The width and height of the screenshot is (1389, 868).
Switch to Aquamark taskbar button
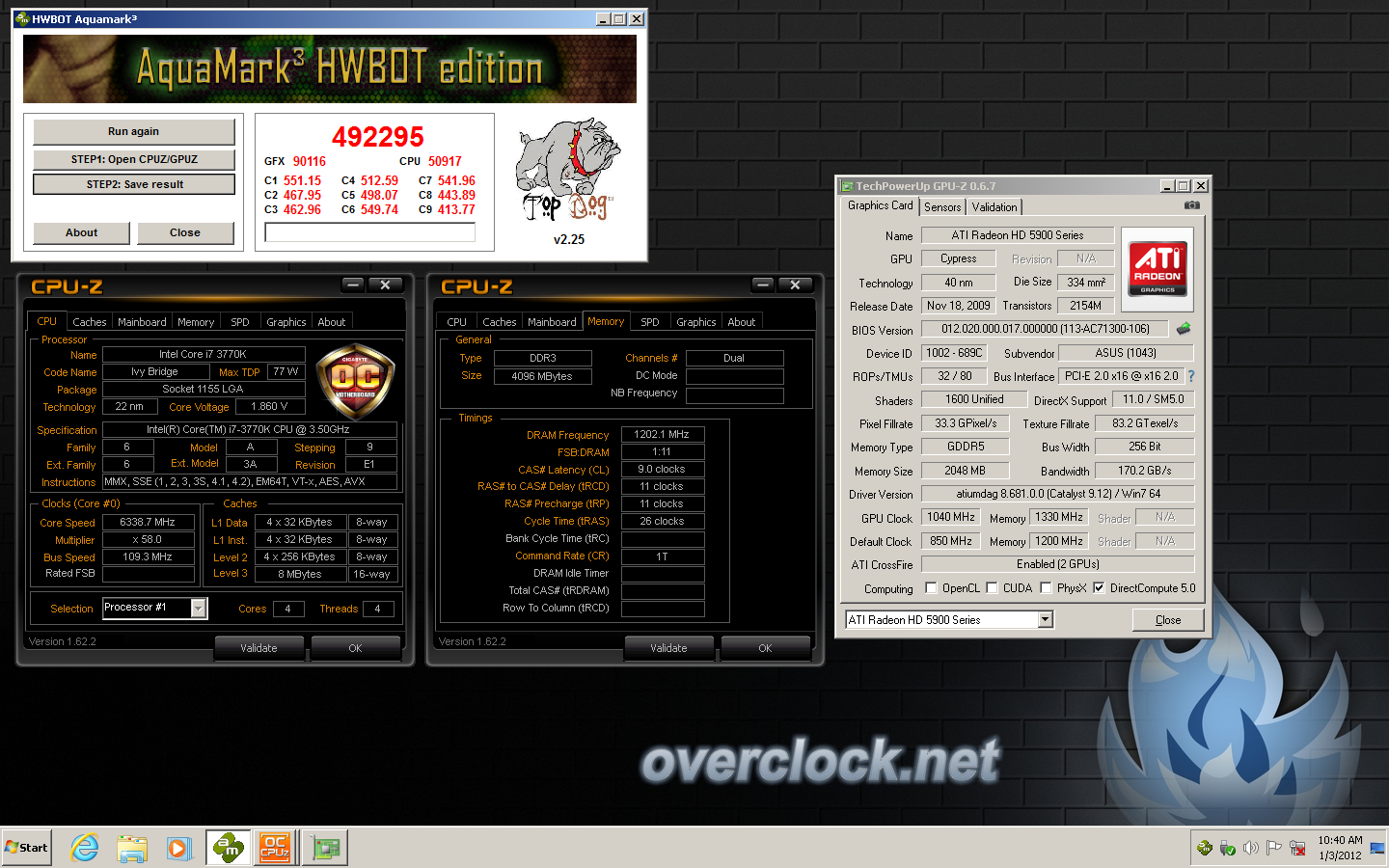pos(229,848)
